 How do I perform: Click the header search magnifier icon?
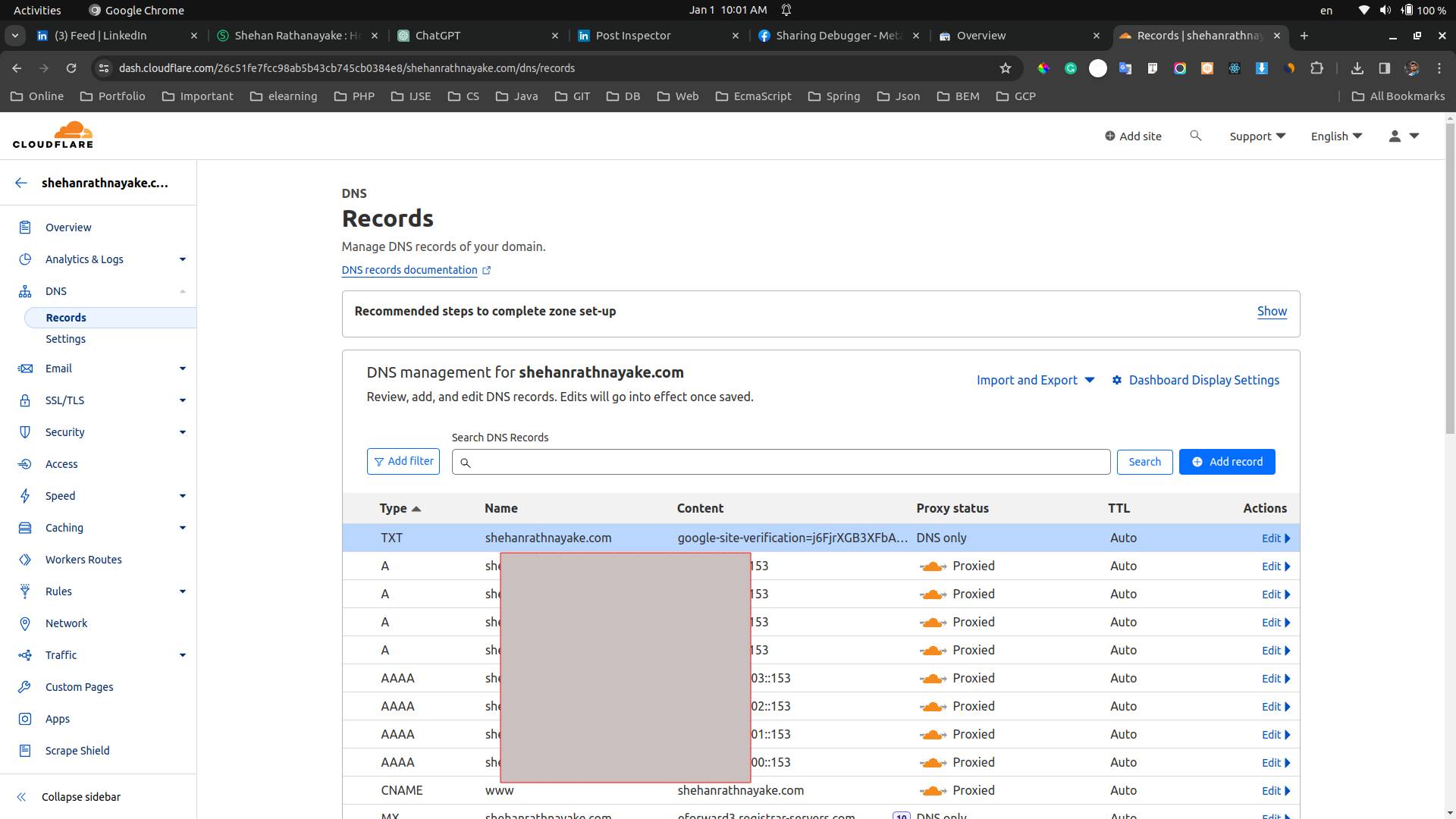(x=1196, y=136)
